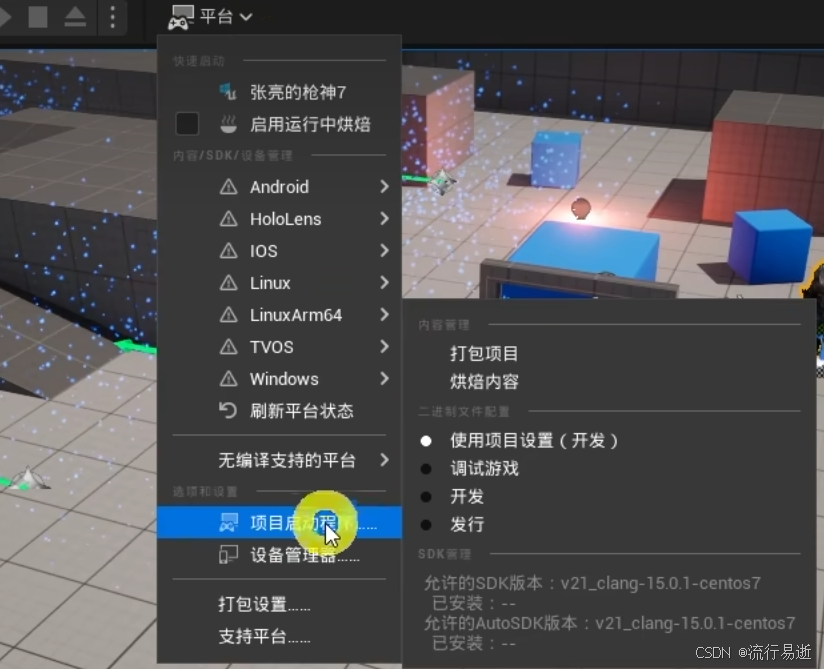This screenshot has height=669, width=824.
Task: Click the warning icon beside HoloLens
Action: pyautogui.click(x=229, y=219)
